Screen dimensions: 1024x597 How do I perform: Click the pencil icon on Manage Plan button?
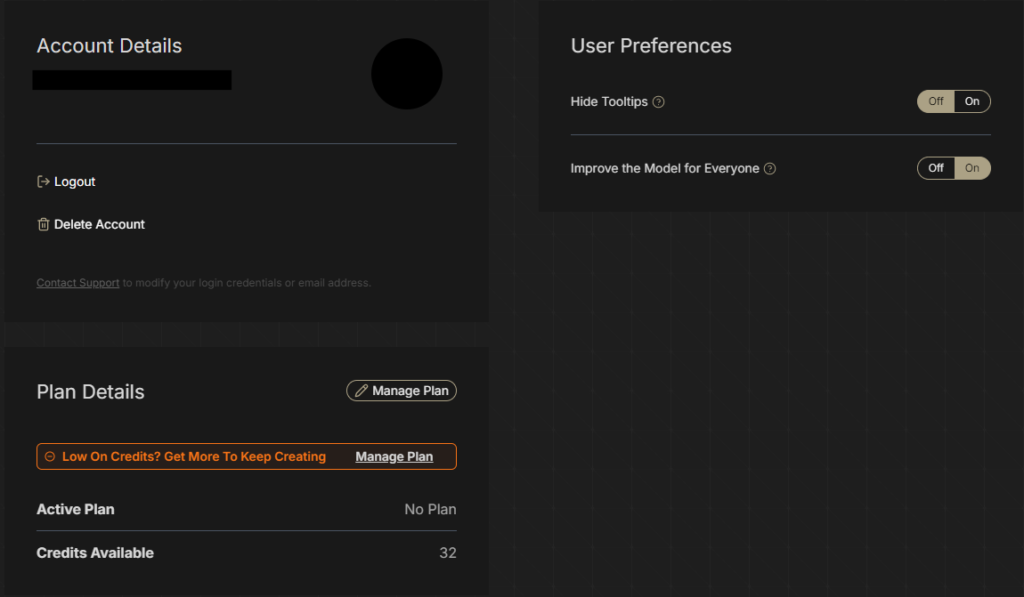(x=362, y=391)
